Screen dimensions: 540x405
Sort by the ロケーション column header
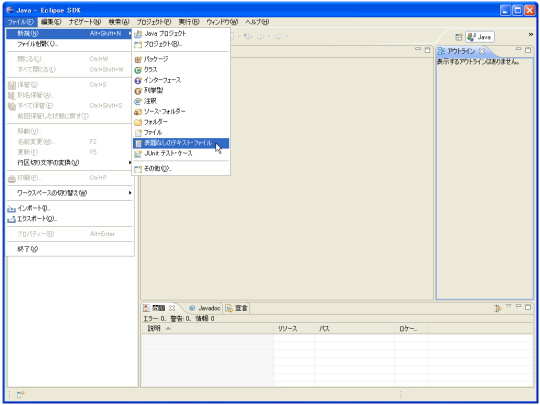click(411, 329)
